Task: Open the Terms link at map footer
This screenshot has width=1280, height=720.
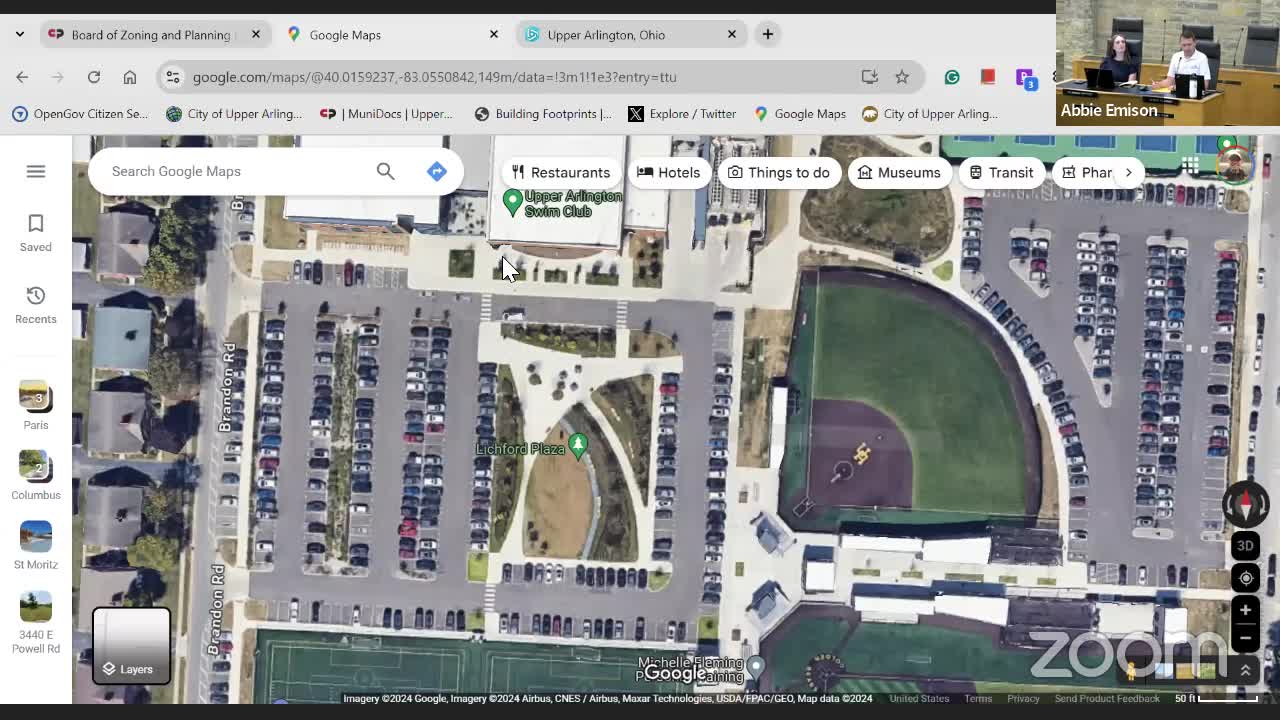Action: tap(978, 699)
